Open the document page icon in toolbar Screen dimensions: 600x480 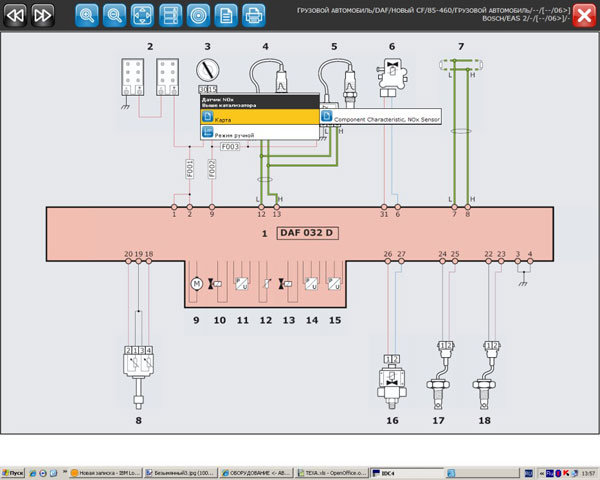pos(226,15)
